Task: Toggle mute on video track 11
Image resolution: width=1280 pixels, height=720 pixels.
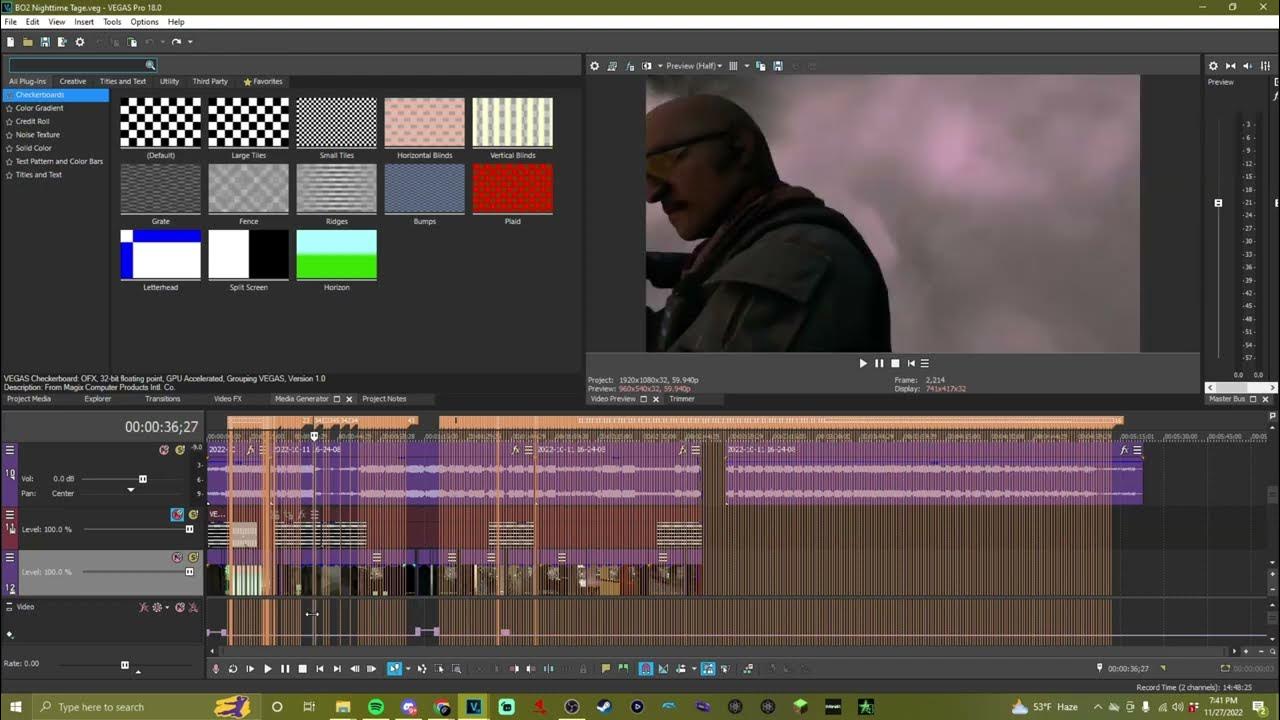Action: [177, 514]
